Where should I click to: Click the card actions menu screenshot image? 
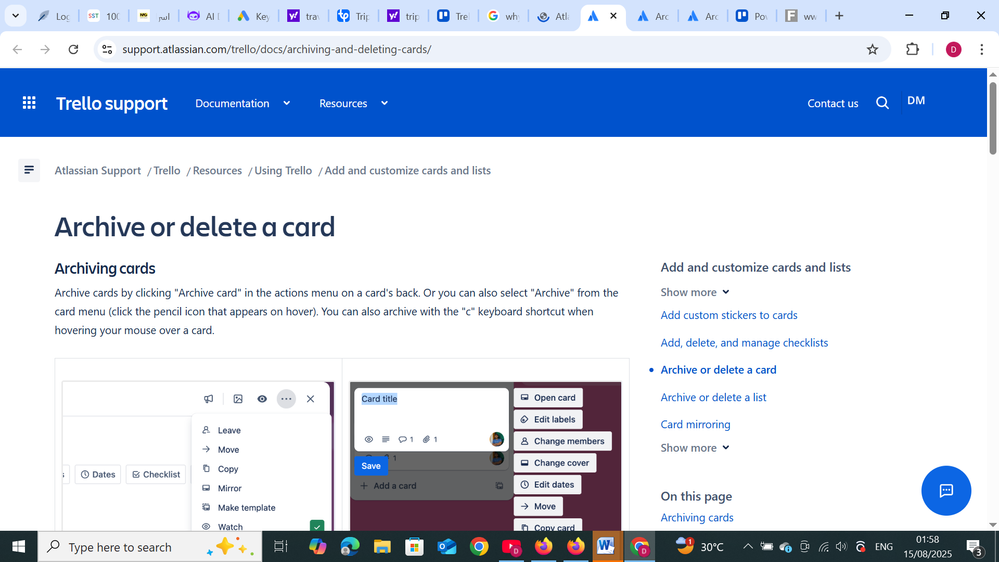[198, 456]
